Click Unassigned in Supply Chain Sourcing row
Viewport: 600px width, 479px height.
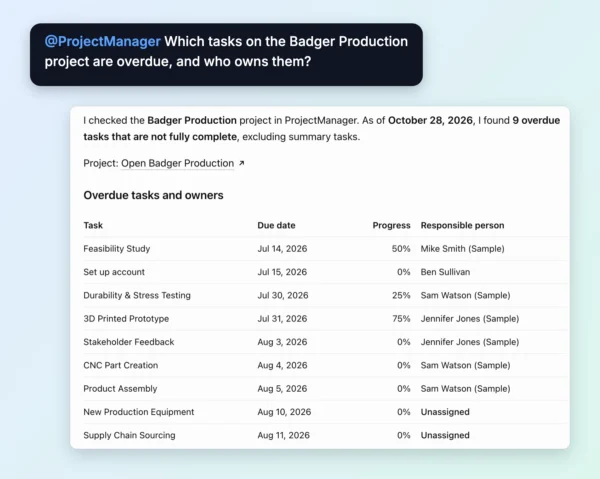[445, 435]
